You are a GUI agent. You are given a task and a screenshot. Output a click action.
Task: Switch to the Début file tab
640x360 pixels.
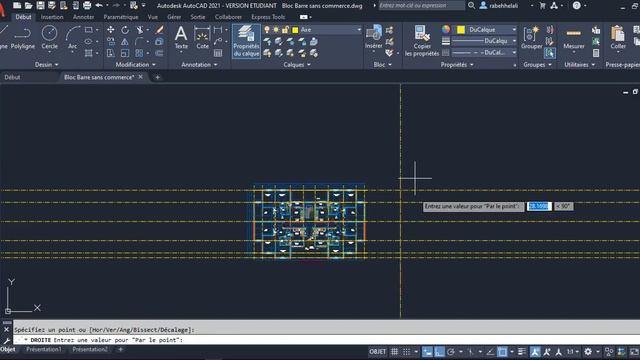[12, 77]
